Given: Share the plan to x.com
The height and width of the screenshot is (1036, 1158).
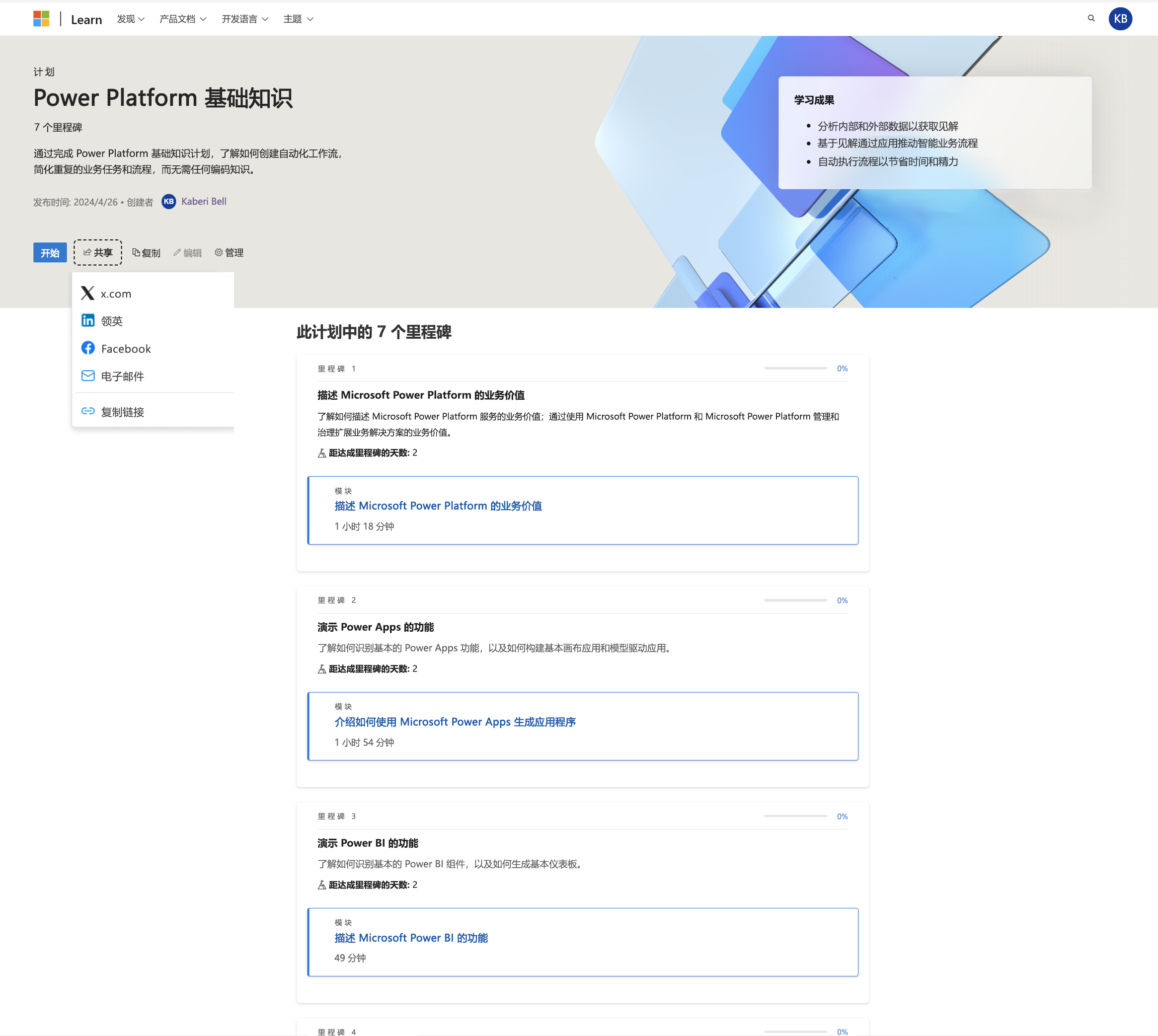Looking at the screenshot, I should click(153, 293).
